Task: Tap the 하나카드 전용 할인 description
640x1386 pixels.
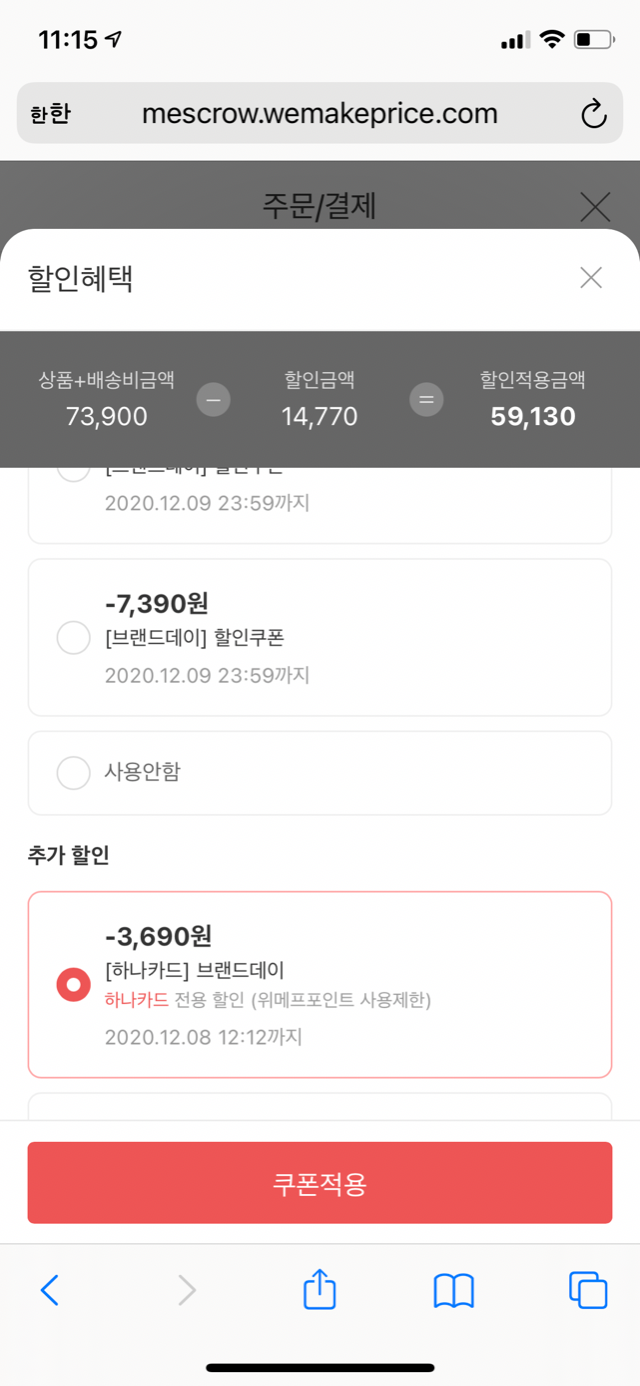Action: (x=268, y=1000)
